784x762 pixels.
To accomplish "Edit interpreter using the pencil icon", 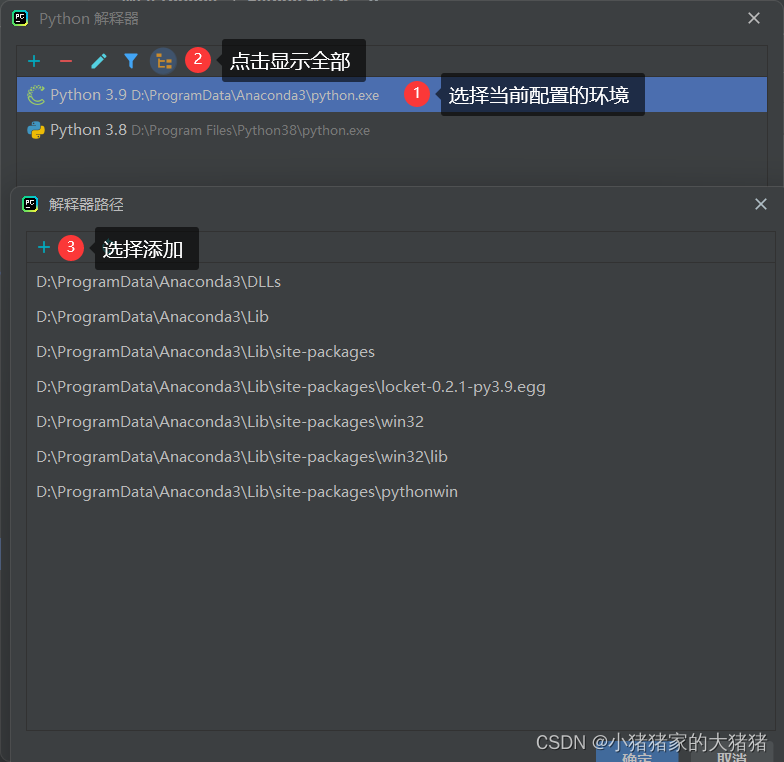I will [98, 61].
